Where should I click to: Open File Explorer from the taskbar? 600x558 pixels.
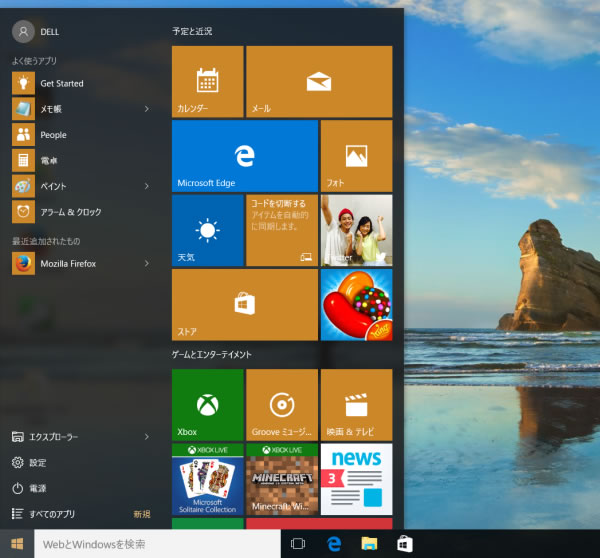pos(369,543)
